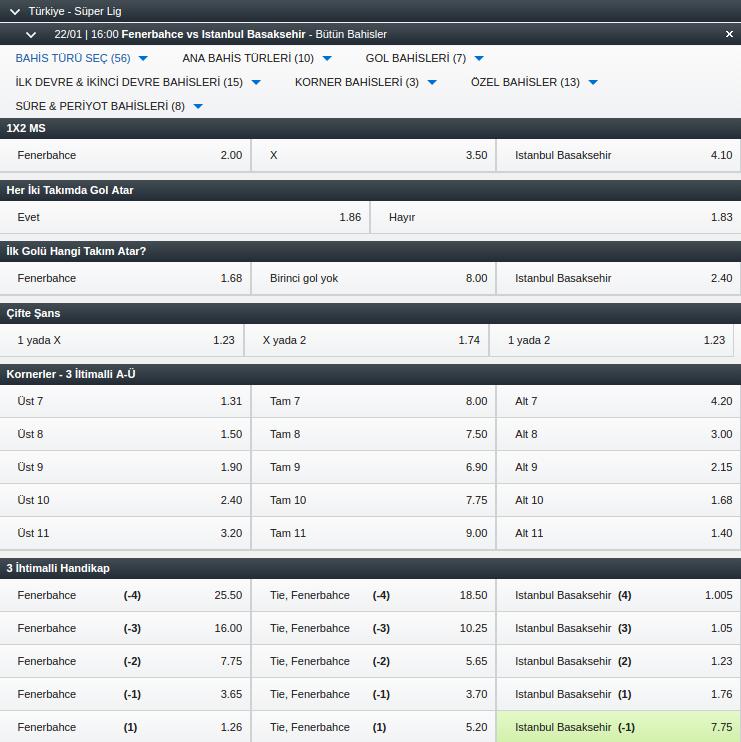Screen dimensions: 741x742
Task: Pick Istanbul Basaksehir 4.10 in 1X2 MS
Action: (x=618, y=155)
